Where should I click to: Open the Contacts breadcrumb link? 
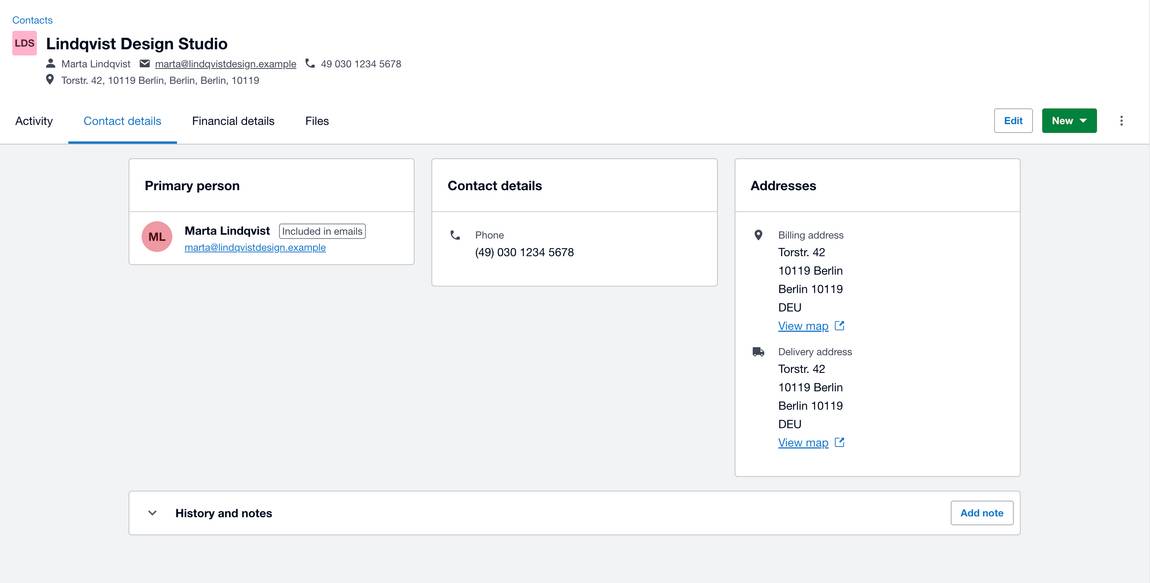(32, 20)
